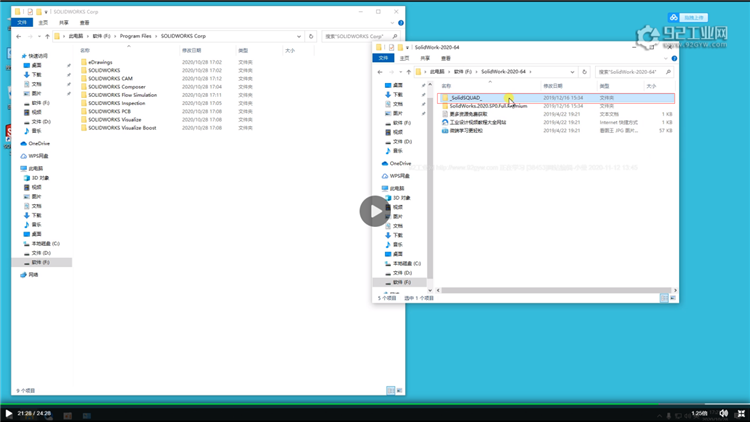The image size is (750, 422).
Task: Click horizontal scrollbar in SolidWork-2020-64 window
Action: (x=556, y=290)
